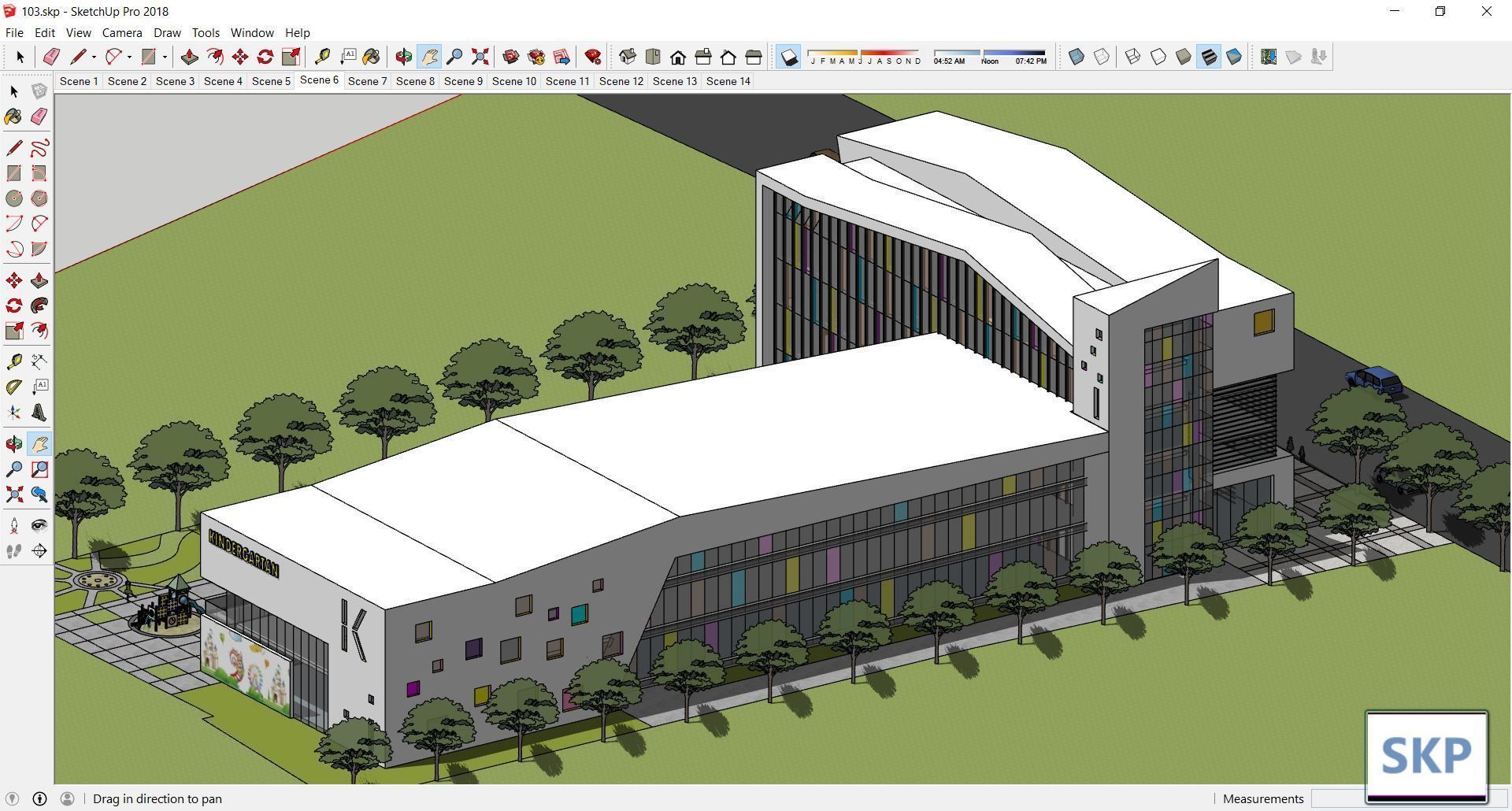Select the Orbit tool in top toolbar
1512x811 pixels.
pos(403,57)
